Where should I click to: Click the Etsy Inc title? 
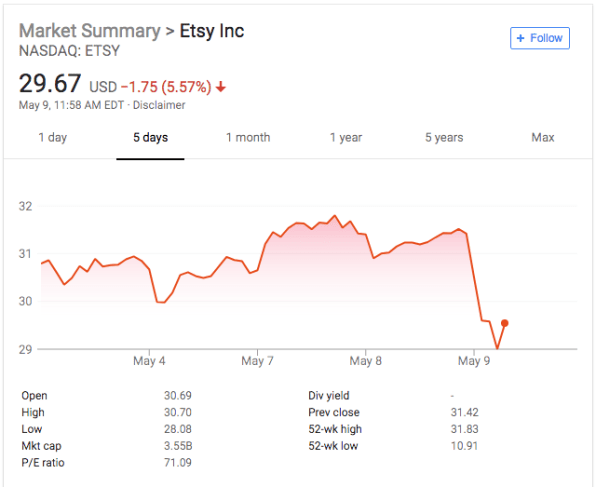pyautogui.click(x=212, y=31)
